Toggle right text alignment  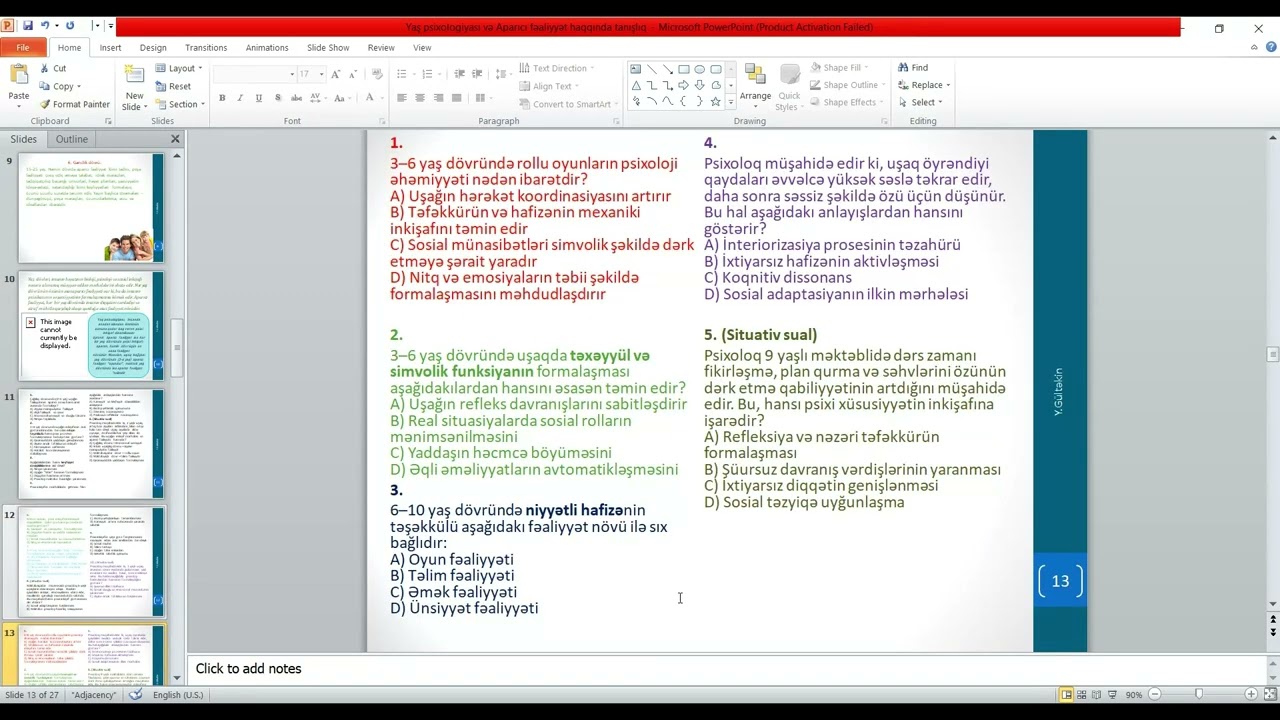(x=439, y=98)
